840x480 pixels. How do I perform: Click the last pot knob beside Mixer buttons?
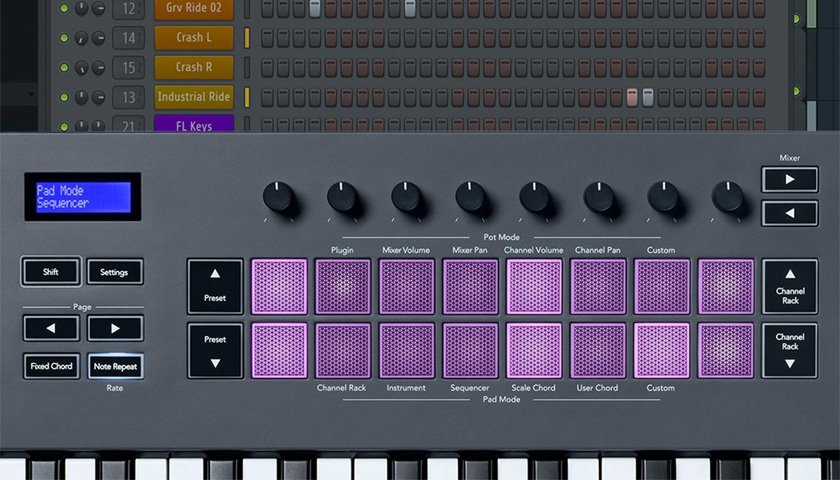tap(727, 197)
